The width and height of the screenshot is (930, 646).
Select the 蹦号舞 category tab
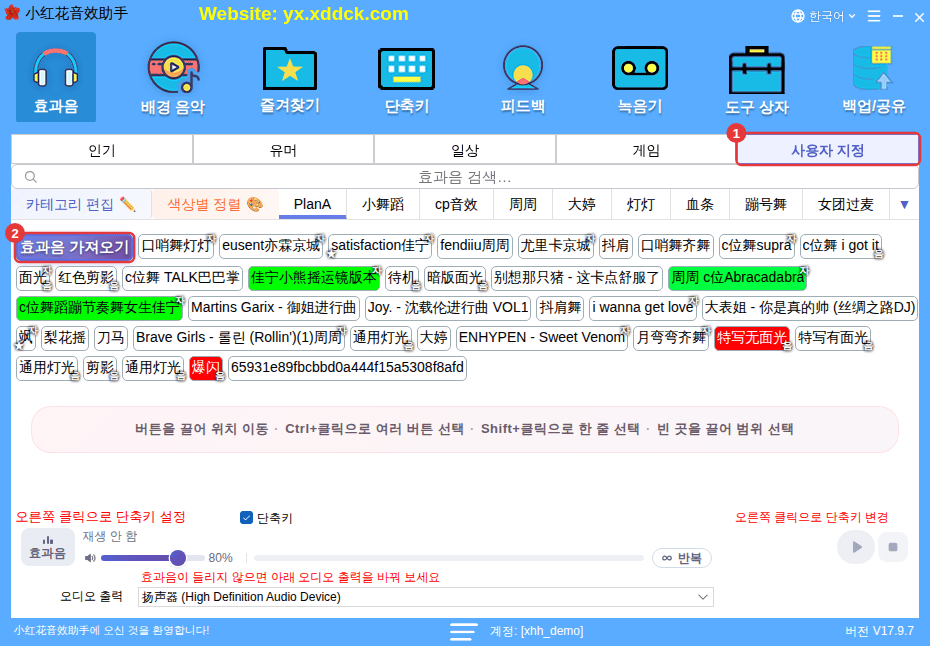[765, 205]
